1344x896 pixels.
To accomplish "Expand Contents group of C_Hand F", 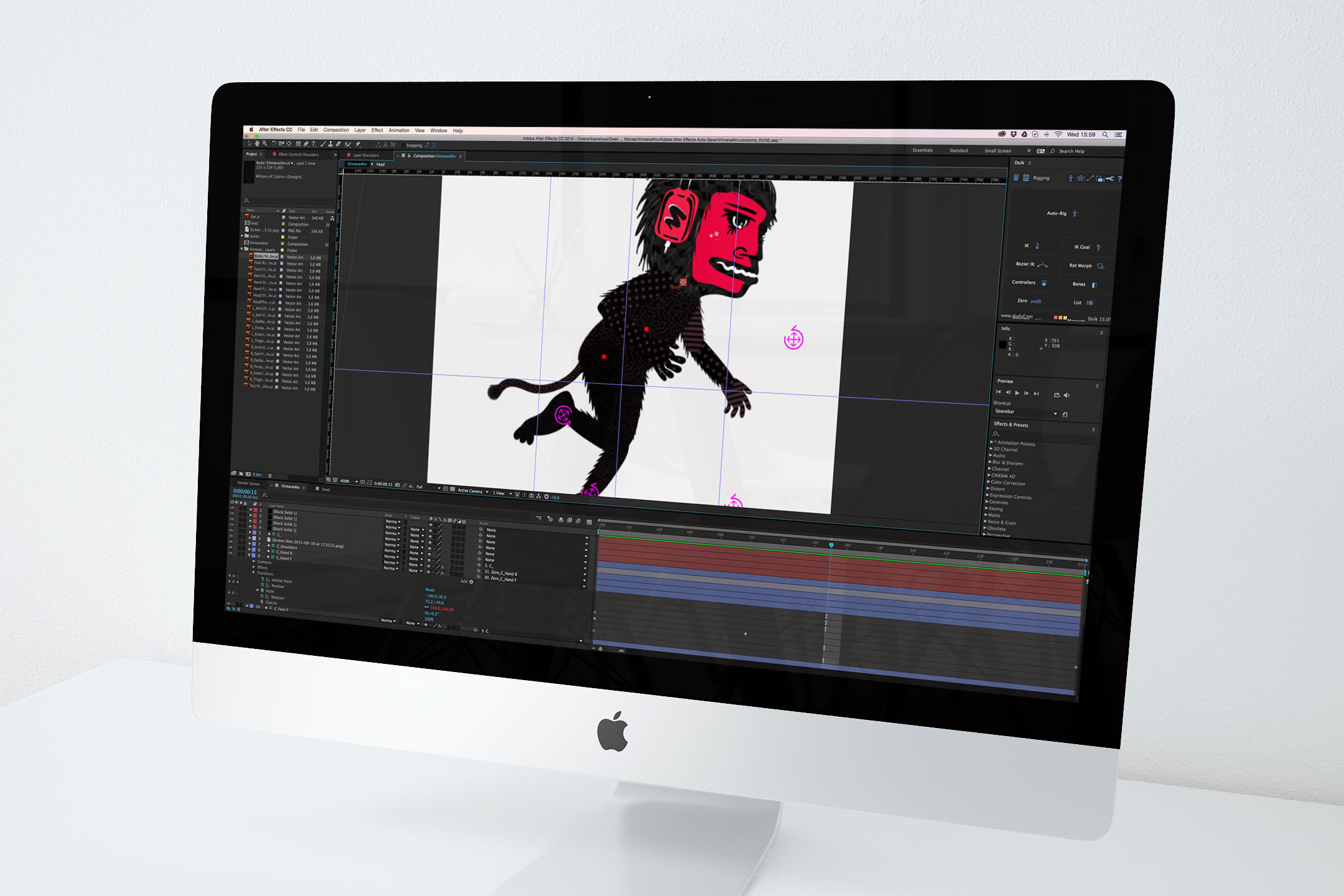I will coord(254,561).
